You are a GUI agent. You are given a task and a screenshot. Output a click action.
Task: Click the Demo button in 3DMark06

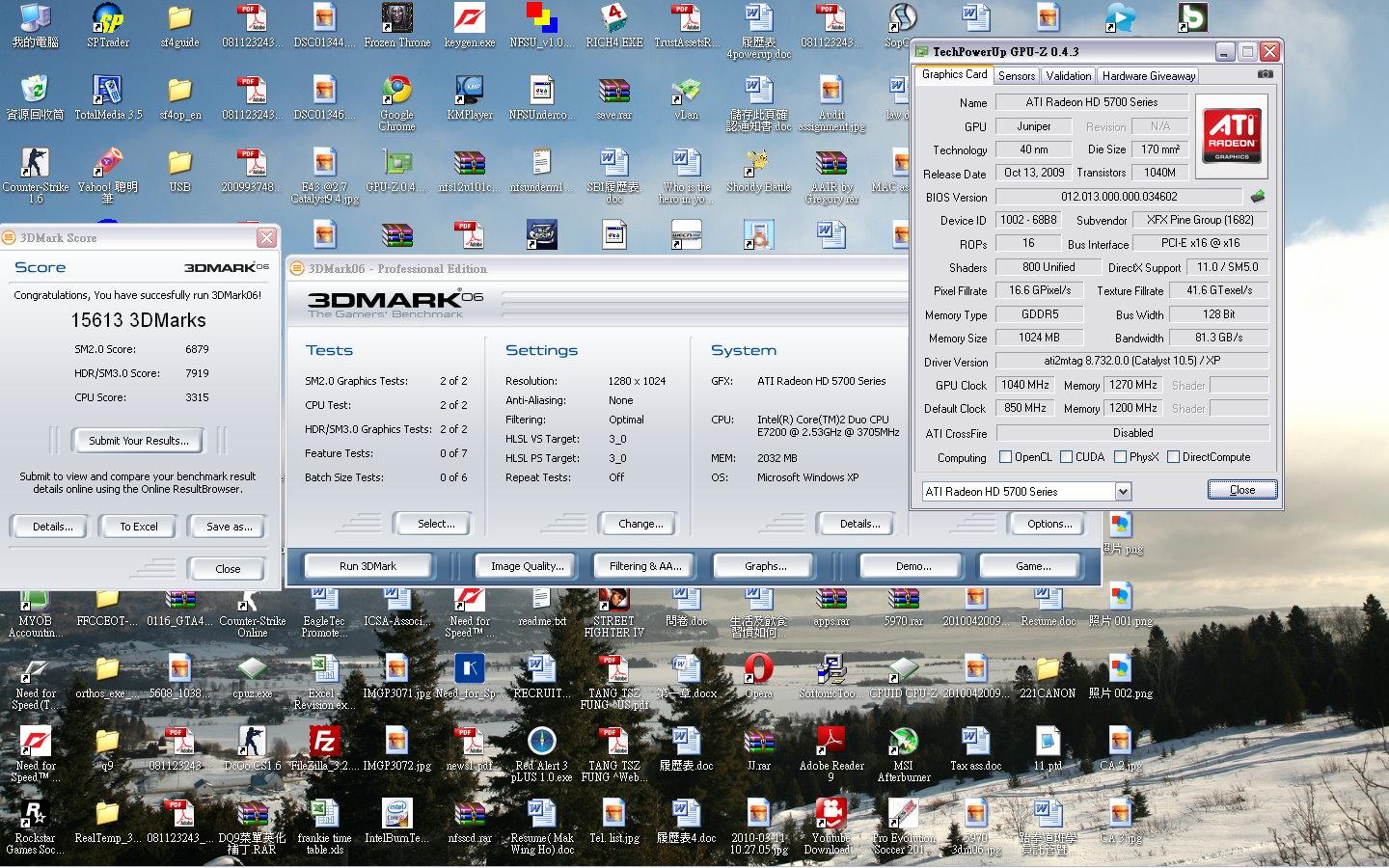point(913,566)
